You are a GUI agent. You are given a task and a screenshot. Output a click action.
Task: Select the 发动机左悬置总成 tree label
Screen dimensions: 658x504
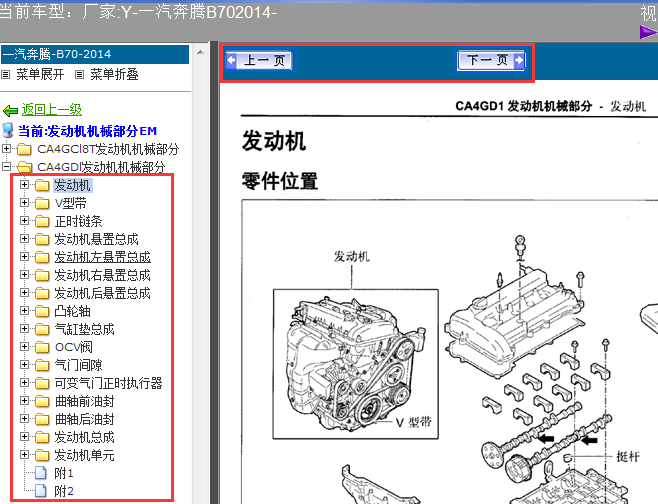pos(102,257)
